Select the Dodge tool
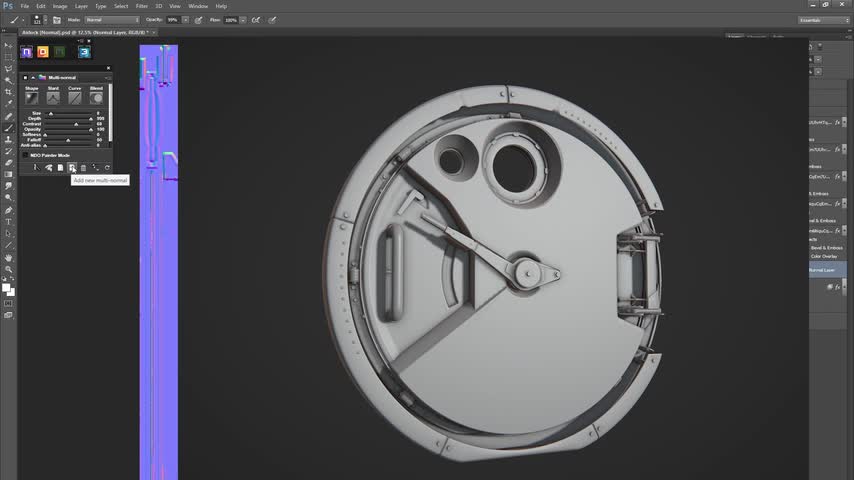 8,198
